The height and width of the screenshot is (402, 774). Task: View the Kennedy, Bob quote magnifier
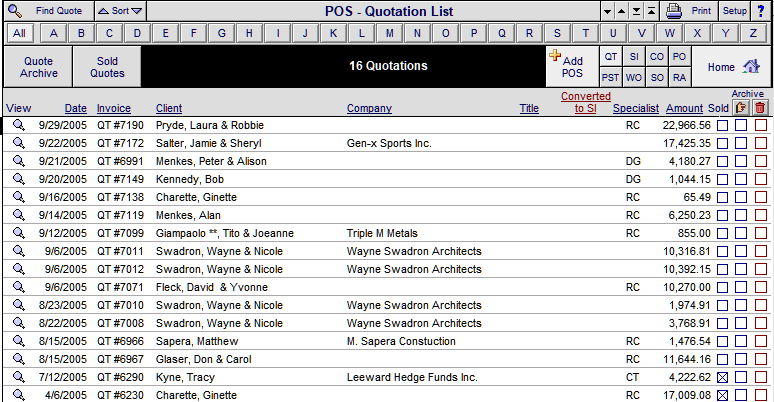[x=19, y=179]
